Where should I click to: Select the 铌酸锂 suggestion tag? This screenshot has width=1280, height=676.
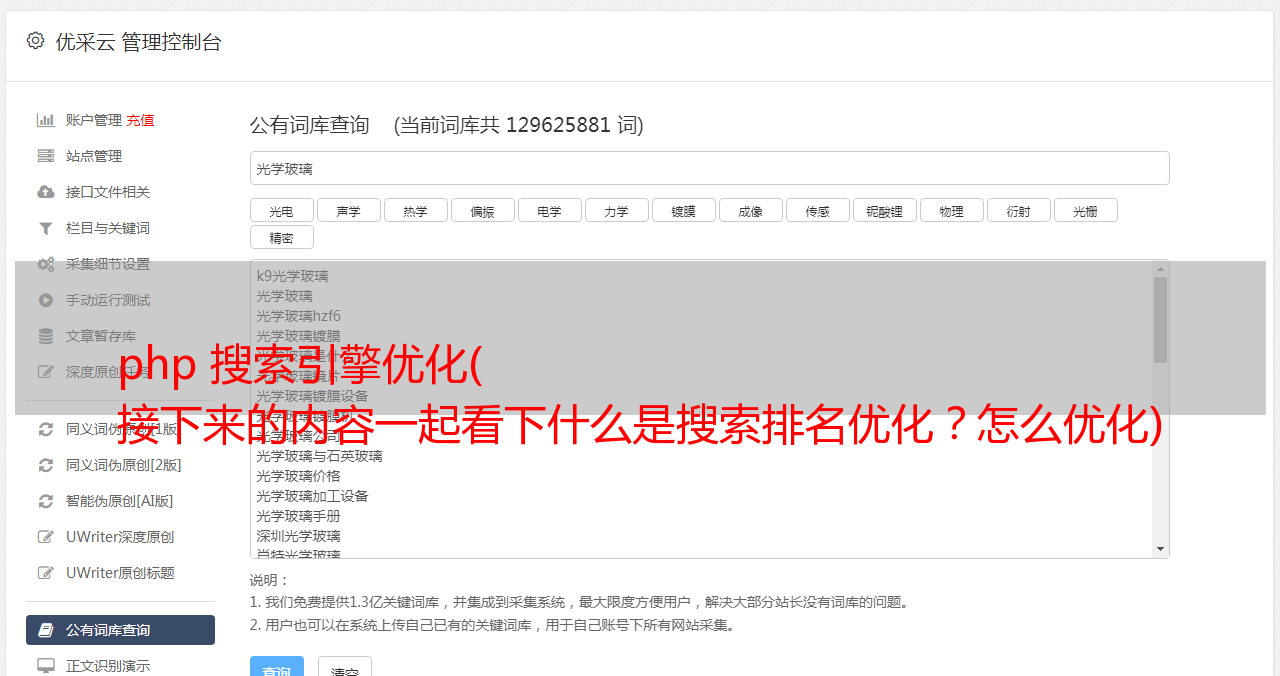[x=885, y=210]
